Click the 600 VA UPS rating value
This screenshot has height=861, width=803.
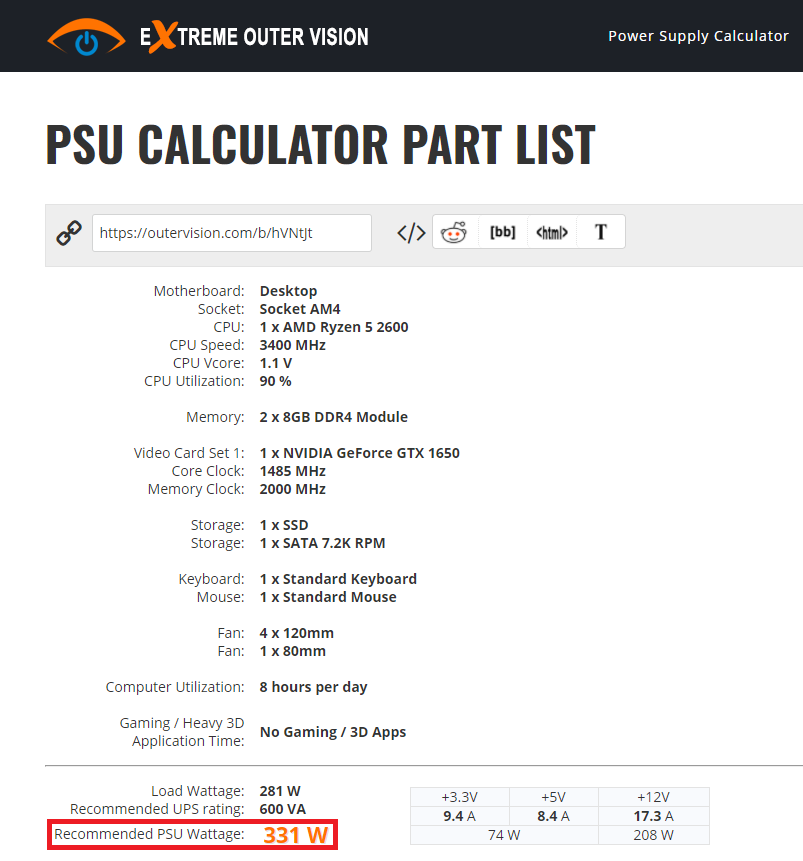283,809
